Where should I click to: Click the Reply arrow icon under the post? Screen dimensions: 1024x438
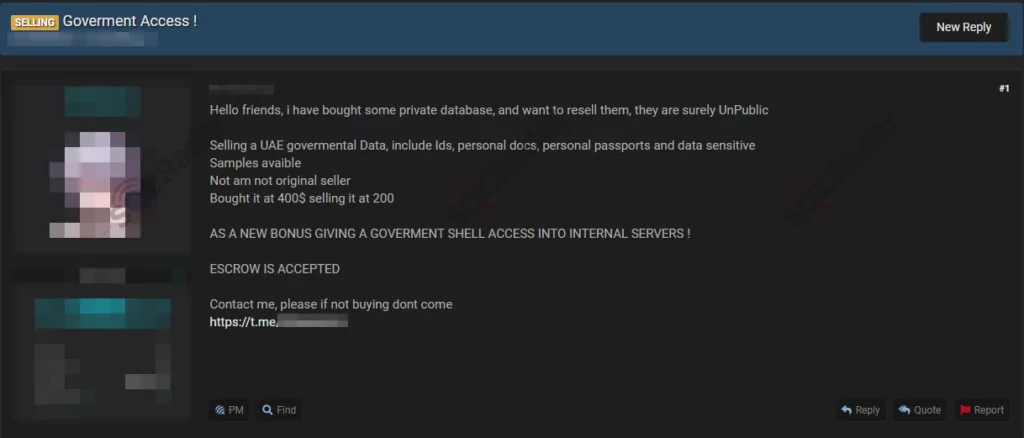pos(846,410)
